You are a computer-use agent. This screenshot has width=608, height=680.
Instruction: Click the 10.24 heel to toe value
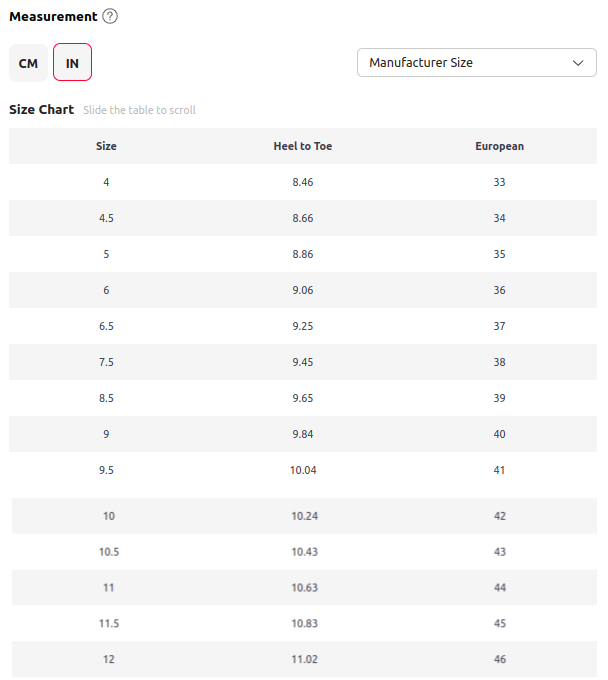[x=304, y=516]
